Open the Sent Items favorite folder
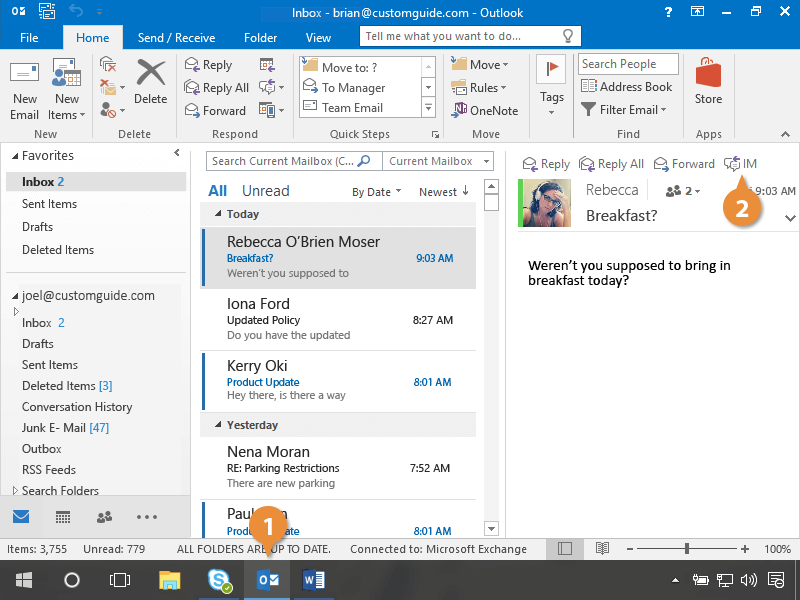The height and width of the screenshot is (600, 800). 49,204
